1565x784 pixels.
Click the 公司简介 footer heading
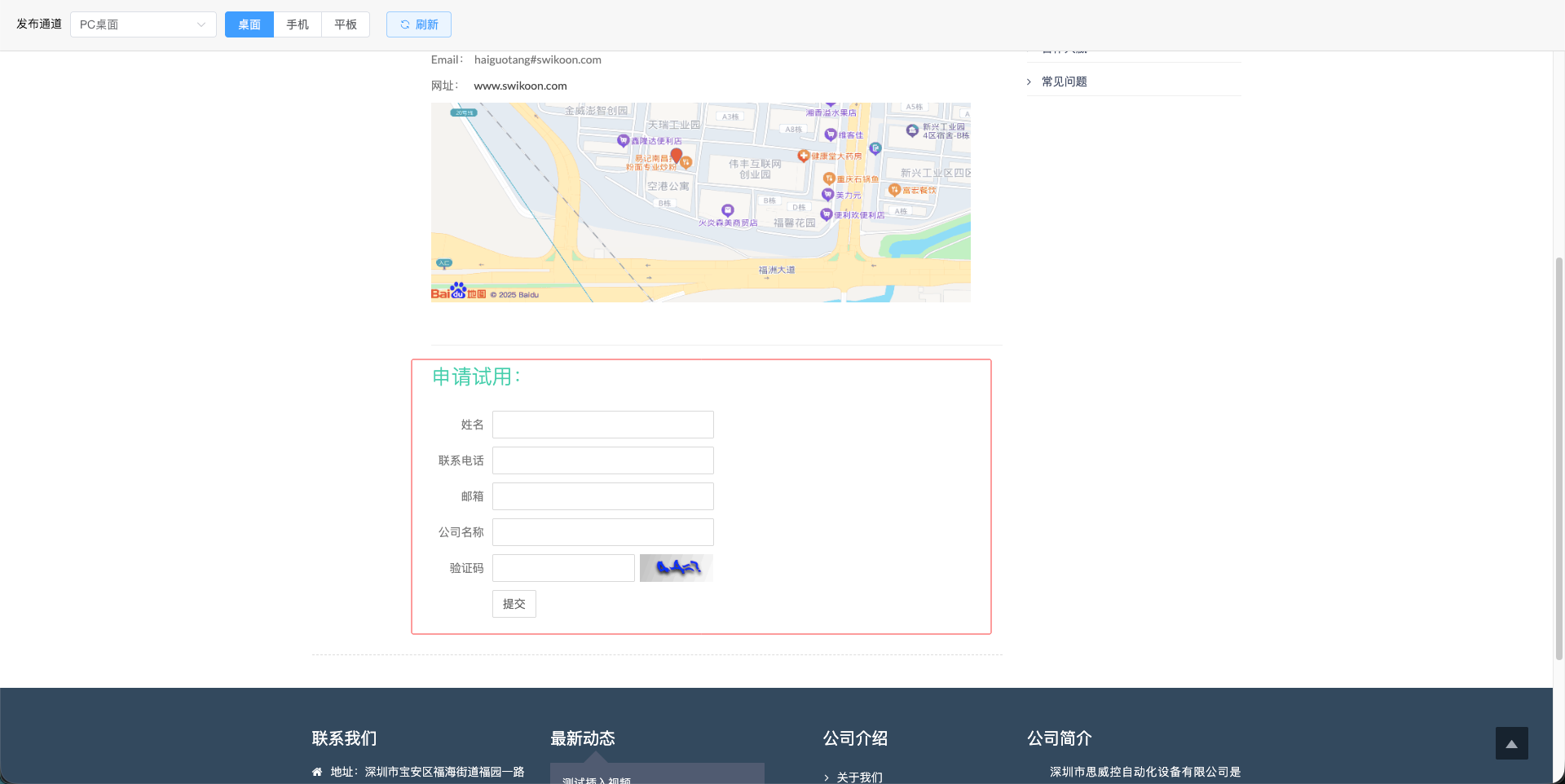pyautogui.click(x=1060, y=738)
